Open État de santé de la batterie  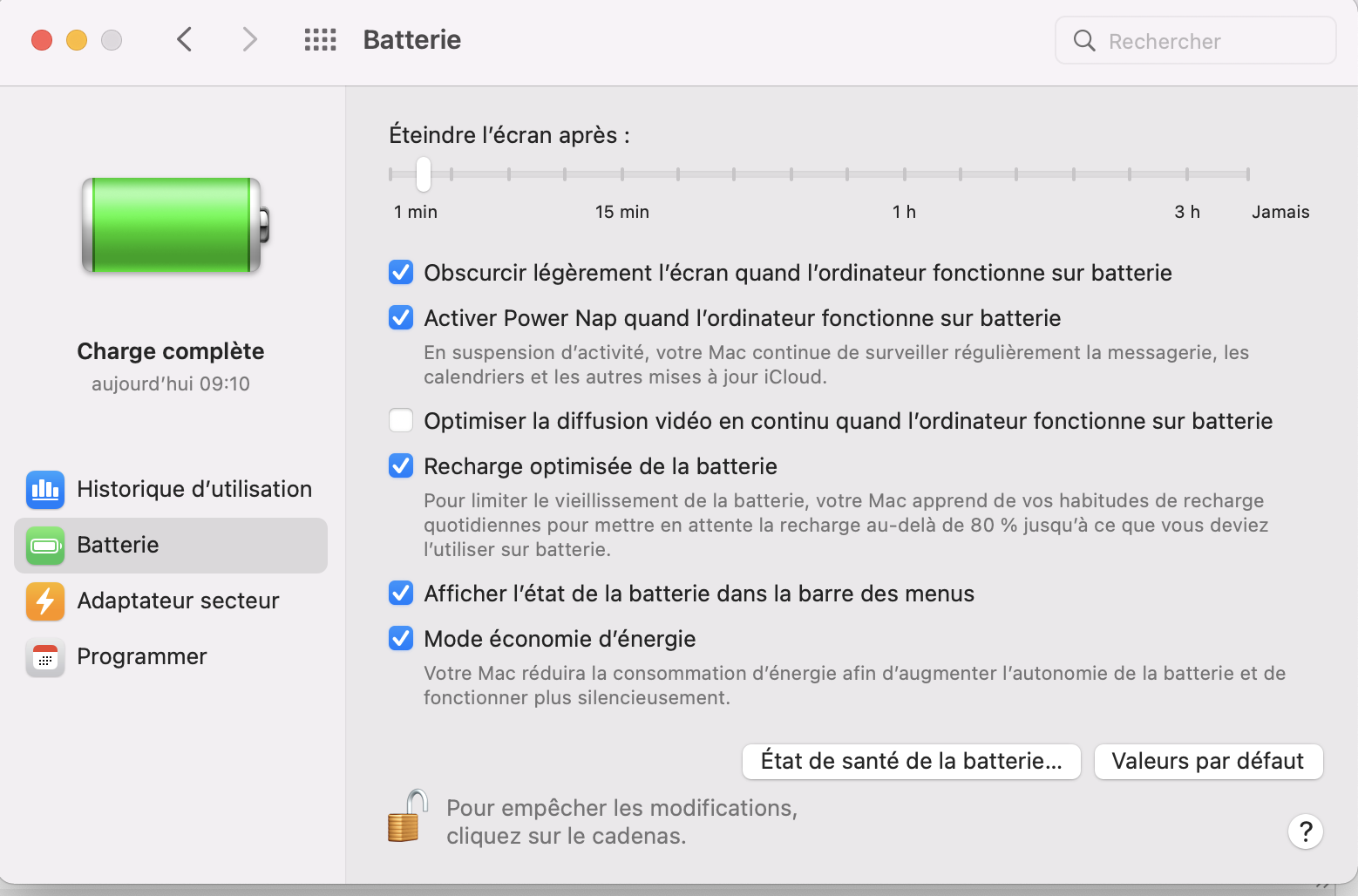[x=911, y=761]
